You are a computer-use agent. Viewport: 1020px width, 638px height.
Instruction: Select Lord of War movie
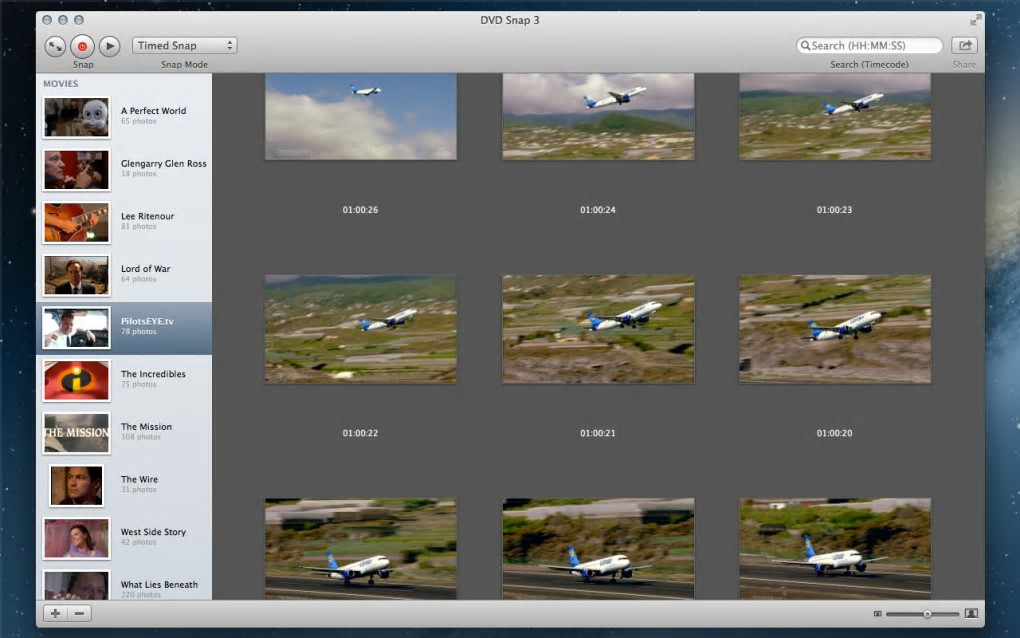124,275
